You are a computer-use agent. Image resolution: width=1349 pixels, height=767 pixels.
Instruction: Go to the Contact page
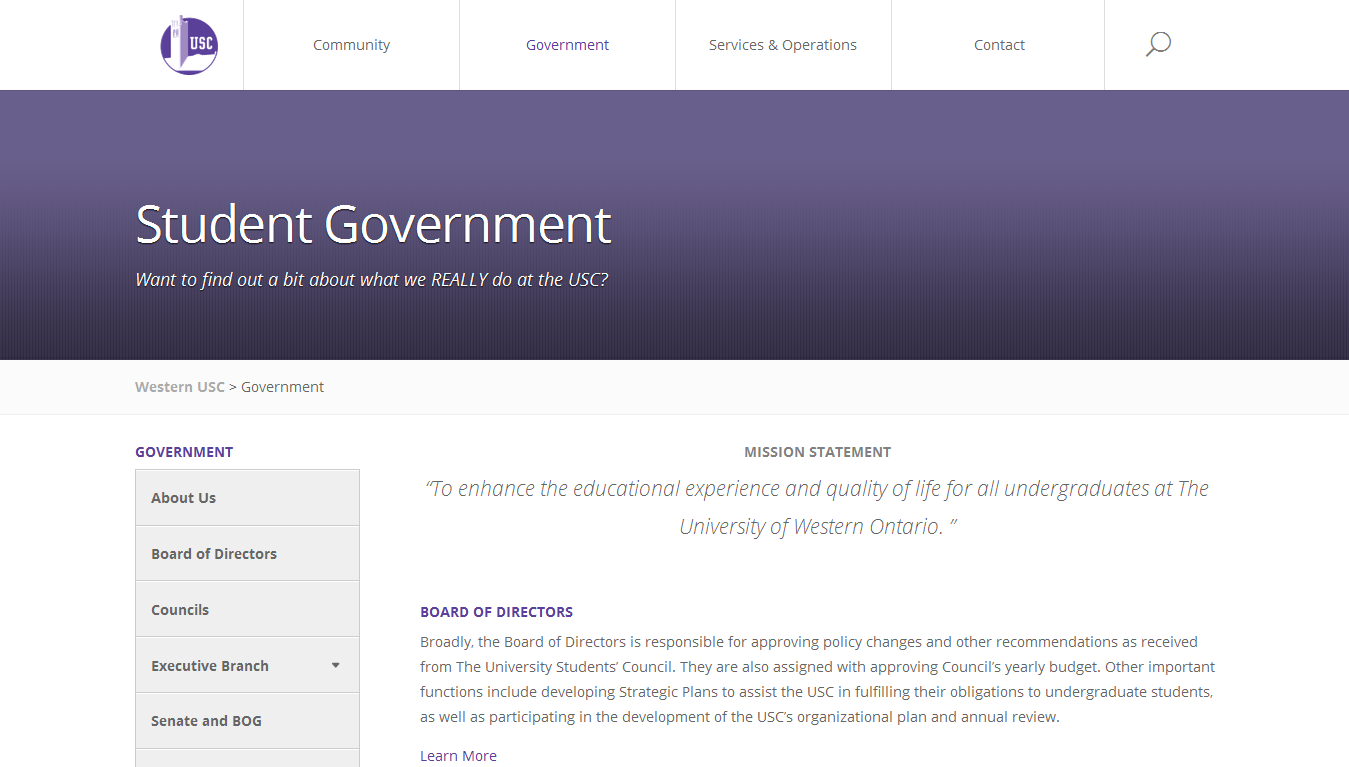point(999,45)
